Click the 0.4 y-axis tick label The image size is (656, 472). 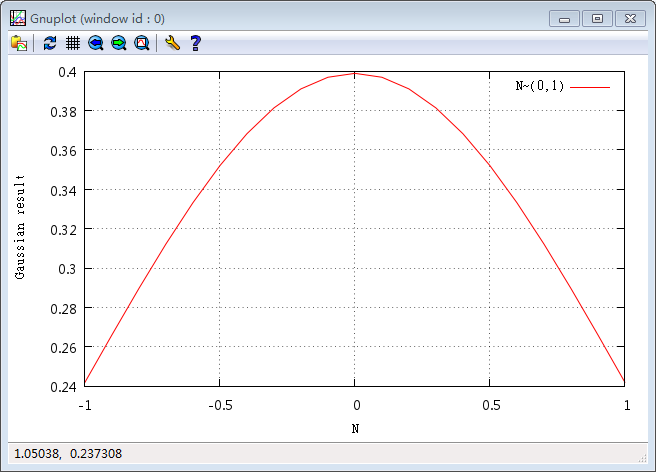pyautogui.click(x=67, y=72)
